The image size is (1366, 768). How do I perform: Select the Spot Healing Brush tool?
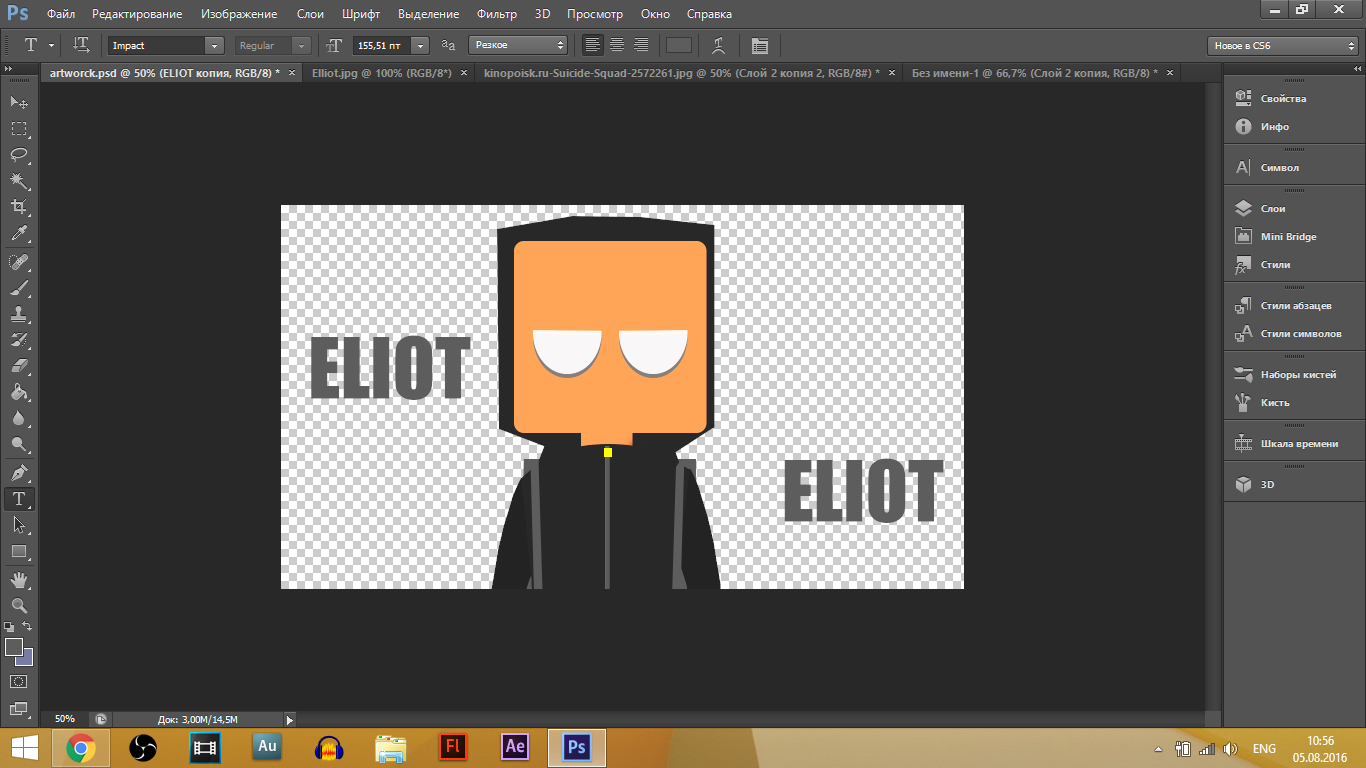coord(19,262)
